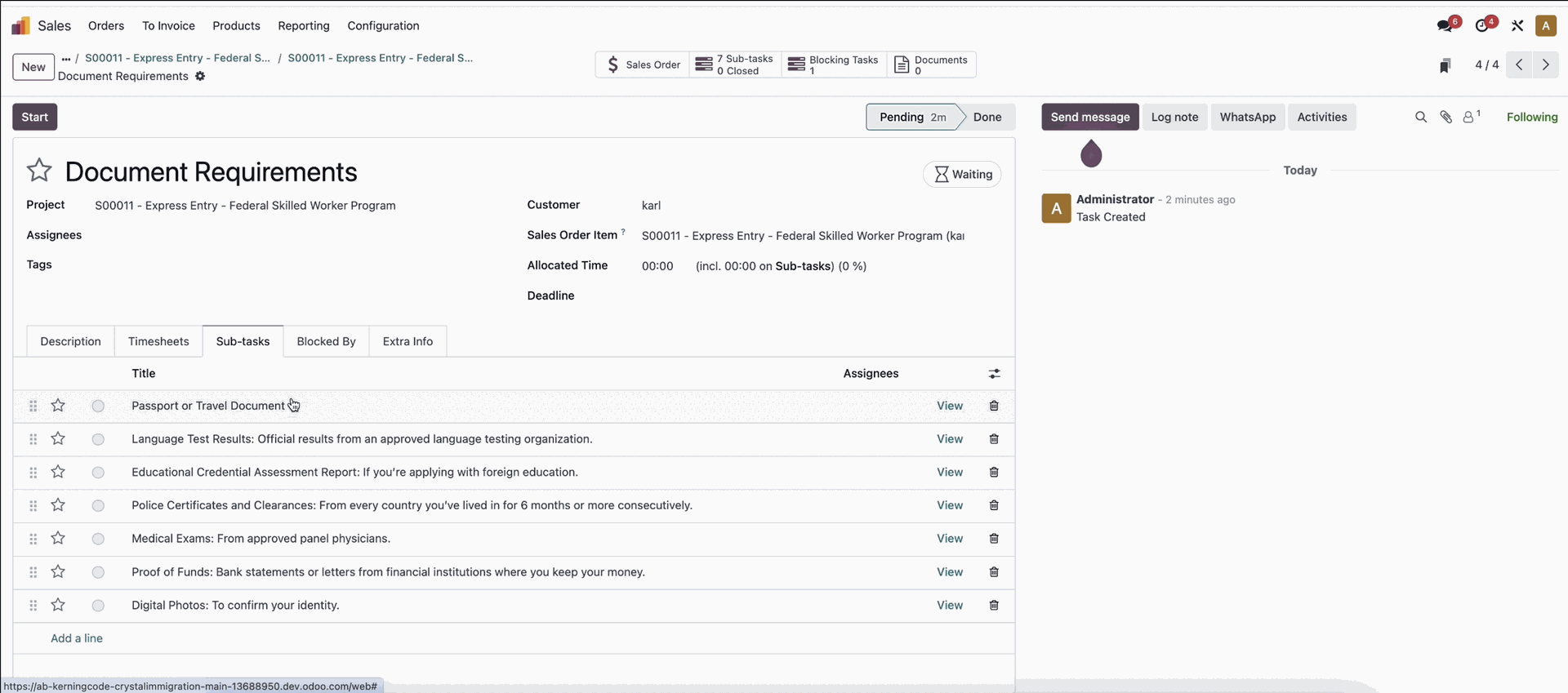The height and width of the screenshot is (693, 1568).
Task: Click the New button
Action: pyautogui.click(x=33, y=67)
